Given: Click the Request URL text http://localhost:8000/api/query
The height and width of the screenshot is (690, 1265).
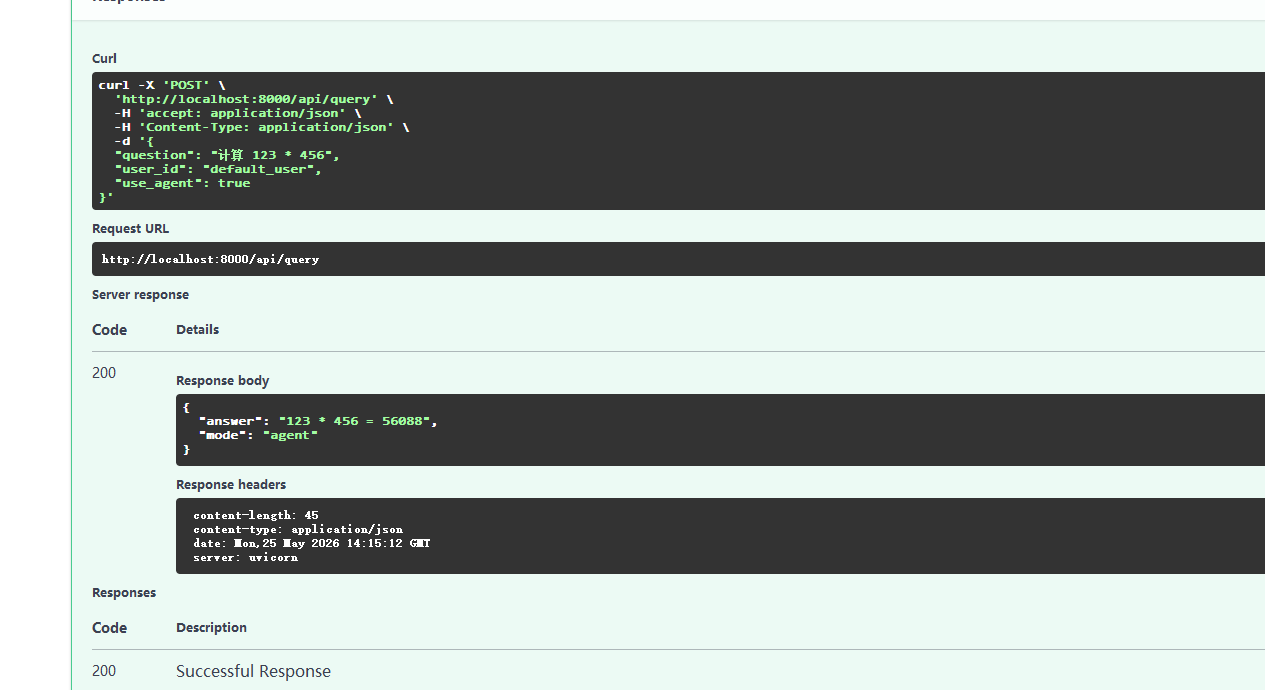Looking at the screenshot, I should pyautogui.click(x=210, y=259).
